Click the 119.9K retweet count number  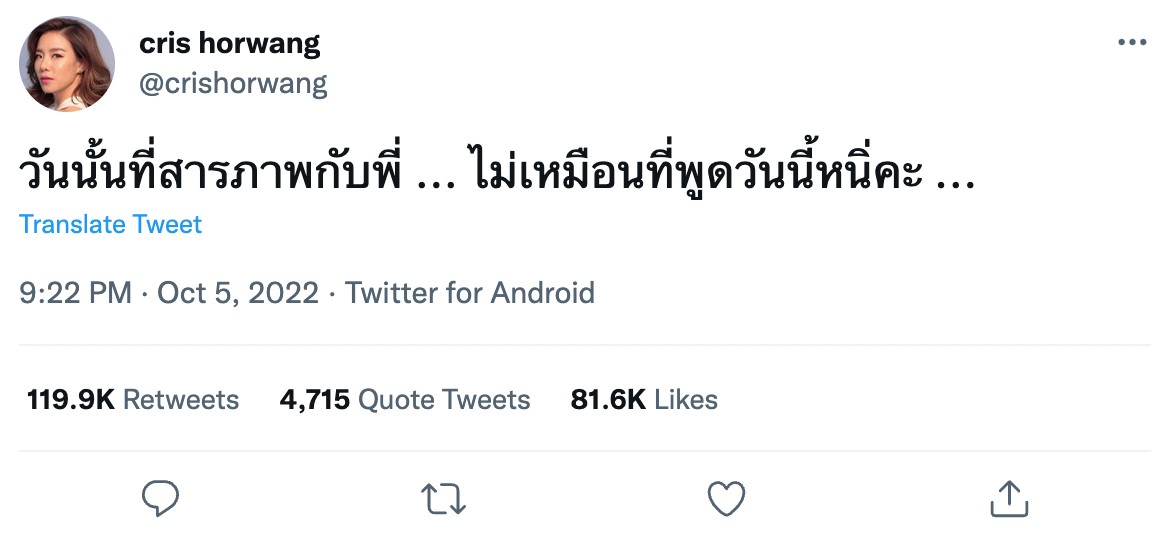pyautogui.click(x=70, y=400)
